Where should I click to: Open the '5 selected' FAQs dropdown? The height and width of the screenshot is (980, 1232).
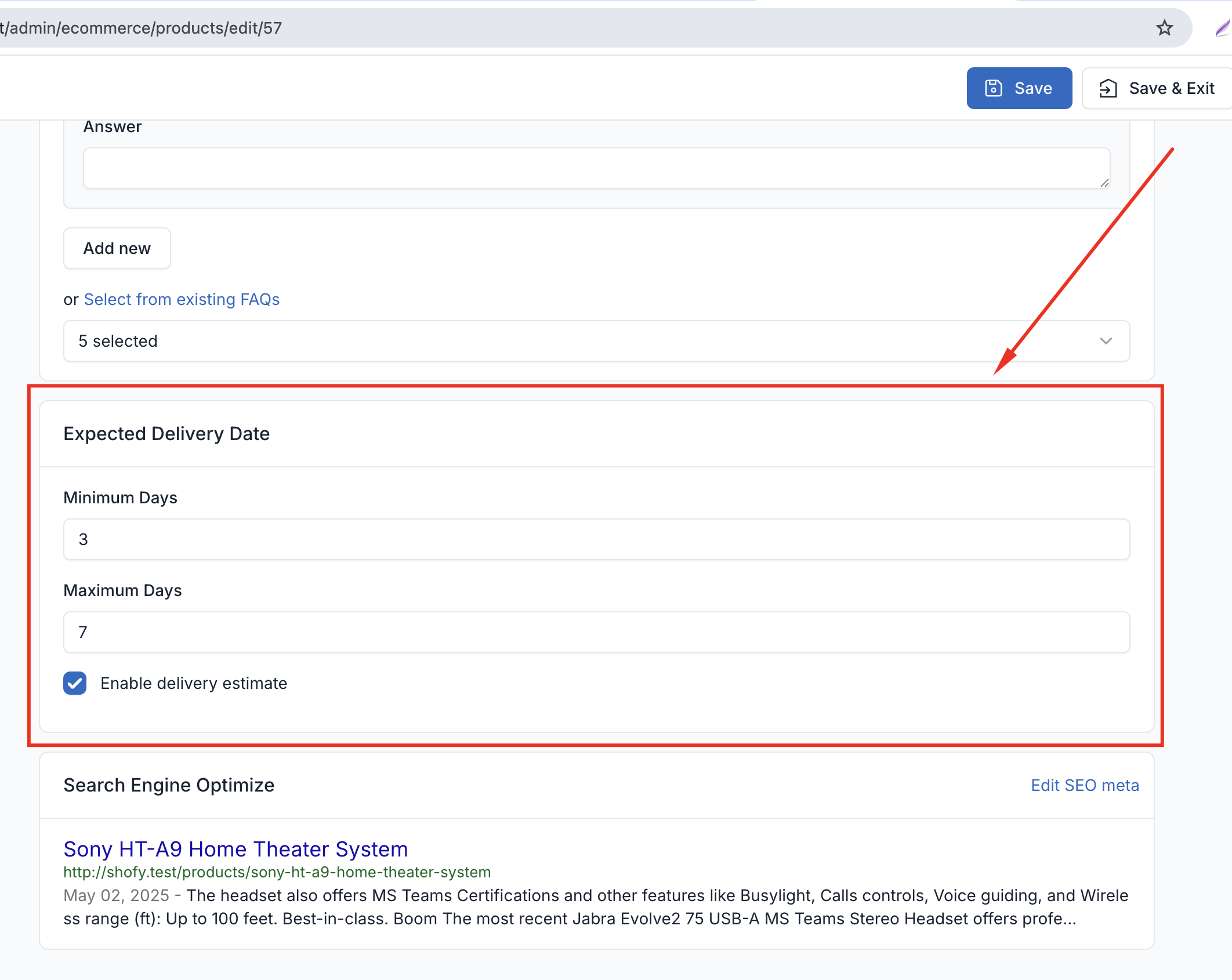(580, 341)
